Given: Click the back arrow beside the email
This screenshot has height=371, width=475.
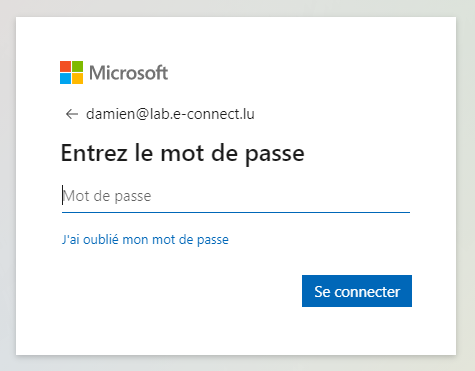Looking at the screenshot, I should click(72, 114).
